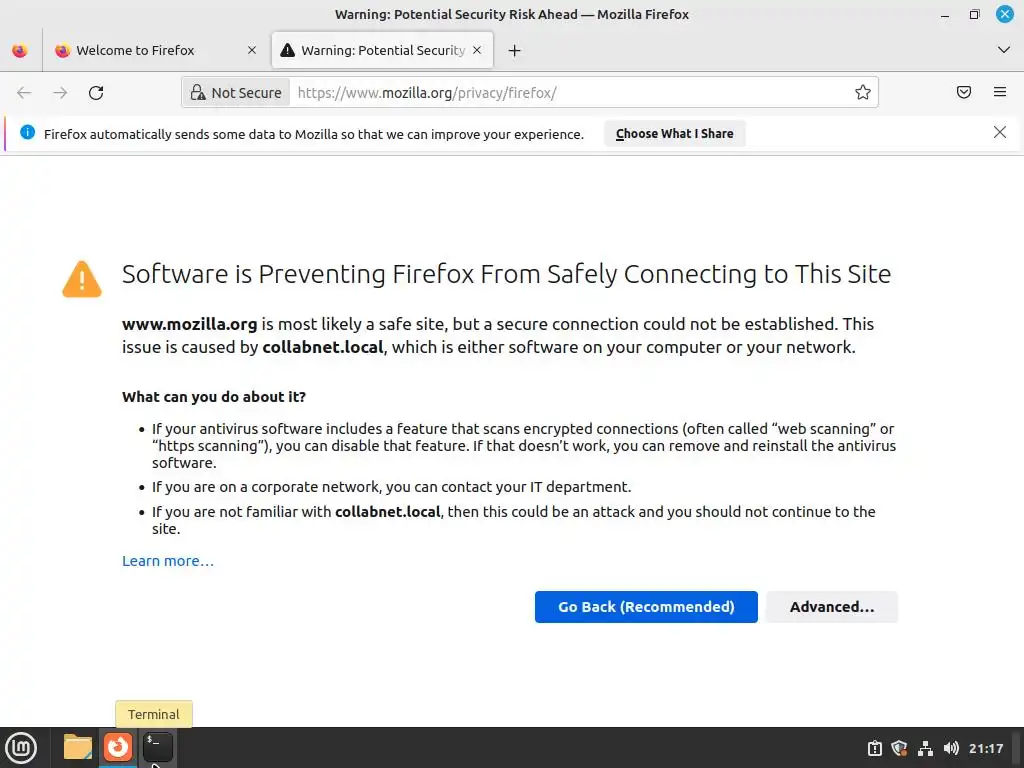The image size is (1024, 768).
Task: Click the Go Back (Recommended) button
Action: pos(646,607)
